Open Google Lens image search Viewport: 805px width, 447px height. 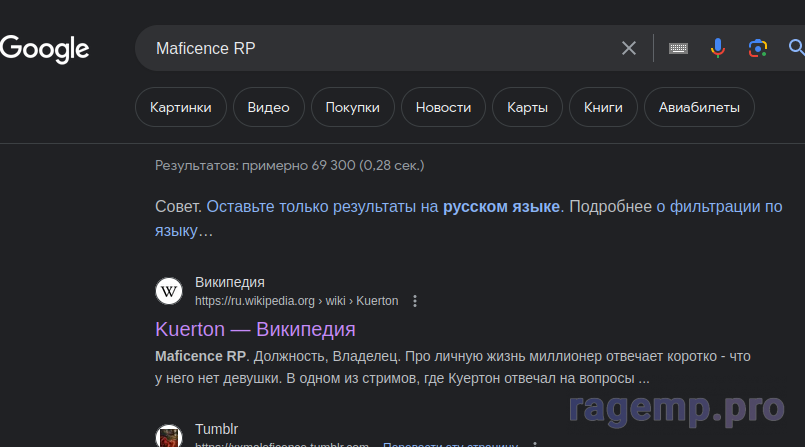758,48
